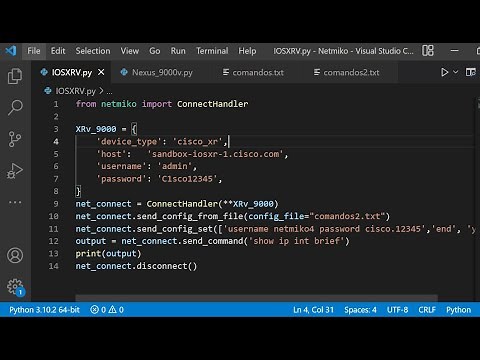Open the Help menu
The height and width of the screenshot is (360, 480).
coord(247,51)
